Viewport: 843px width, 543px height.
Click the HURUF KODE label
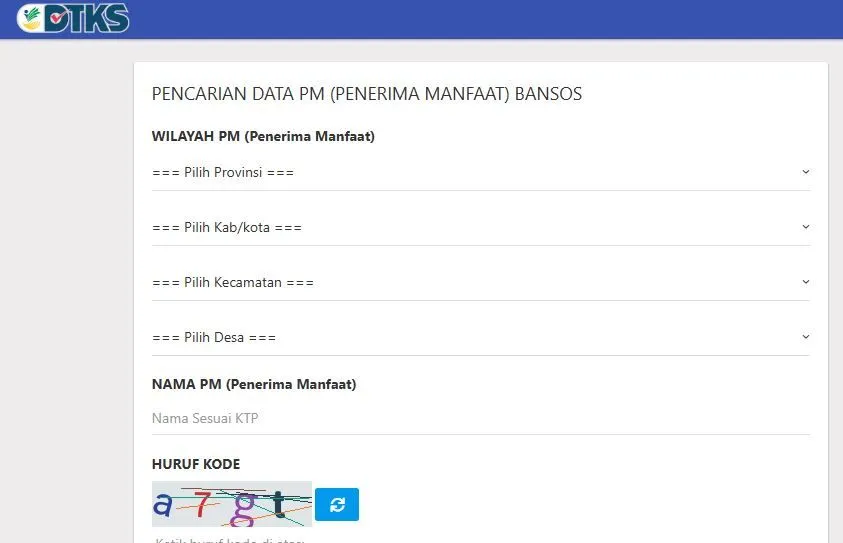(x=196, y=464)
